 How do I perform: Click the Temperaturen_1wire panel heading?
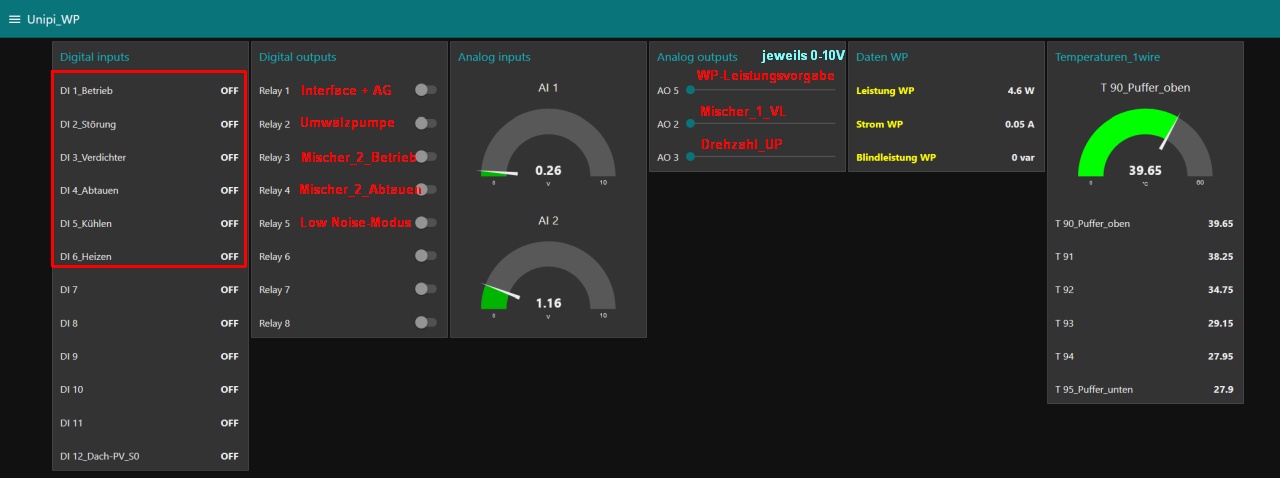(x=1107, y=57)
